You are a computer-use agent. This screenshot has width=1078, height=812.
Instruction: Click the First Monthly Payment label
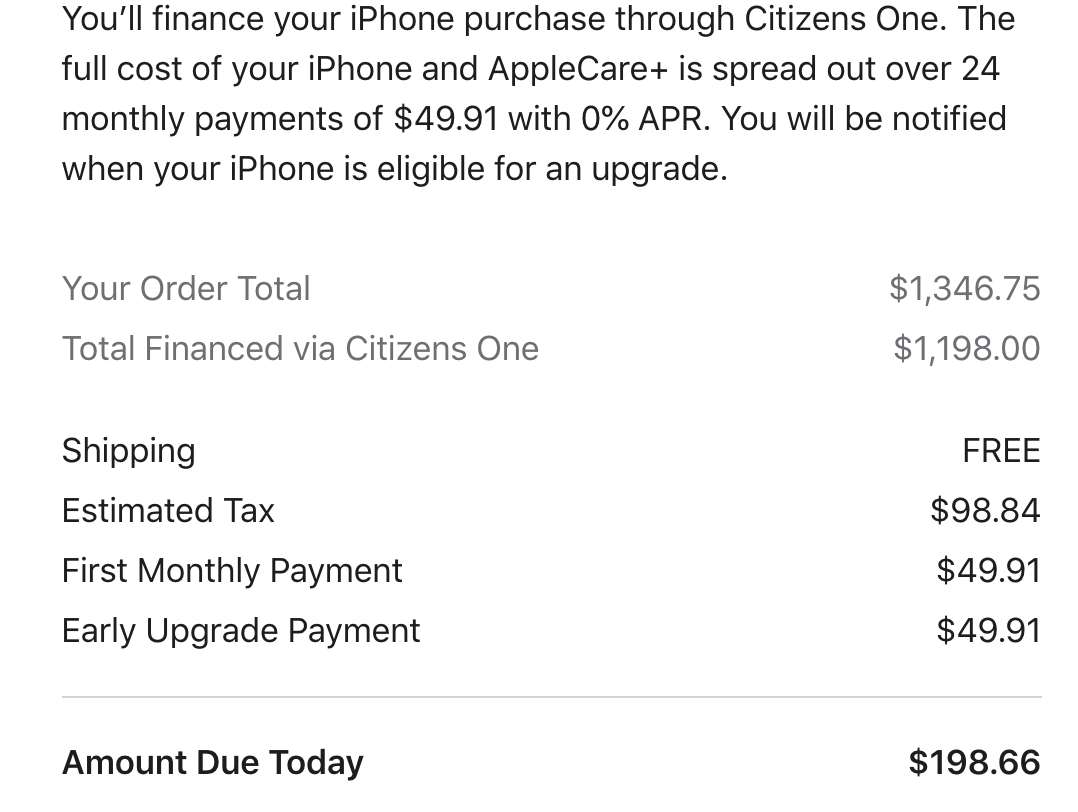coord(232,572)
